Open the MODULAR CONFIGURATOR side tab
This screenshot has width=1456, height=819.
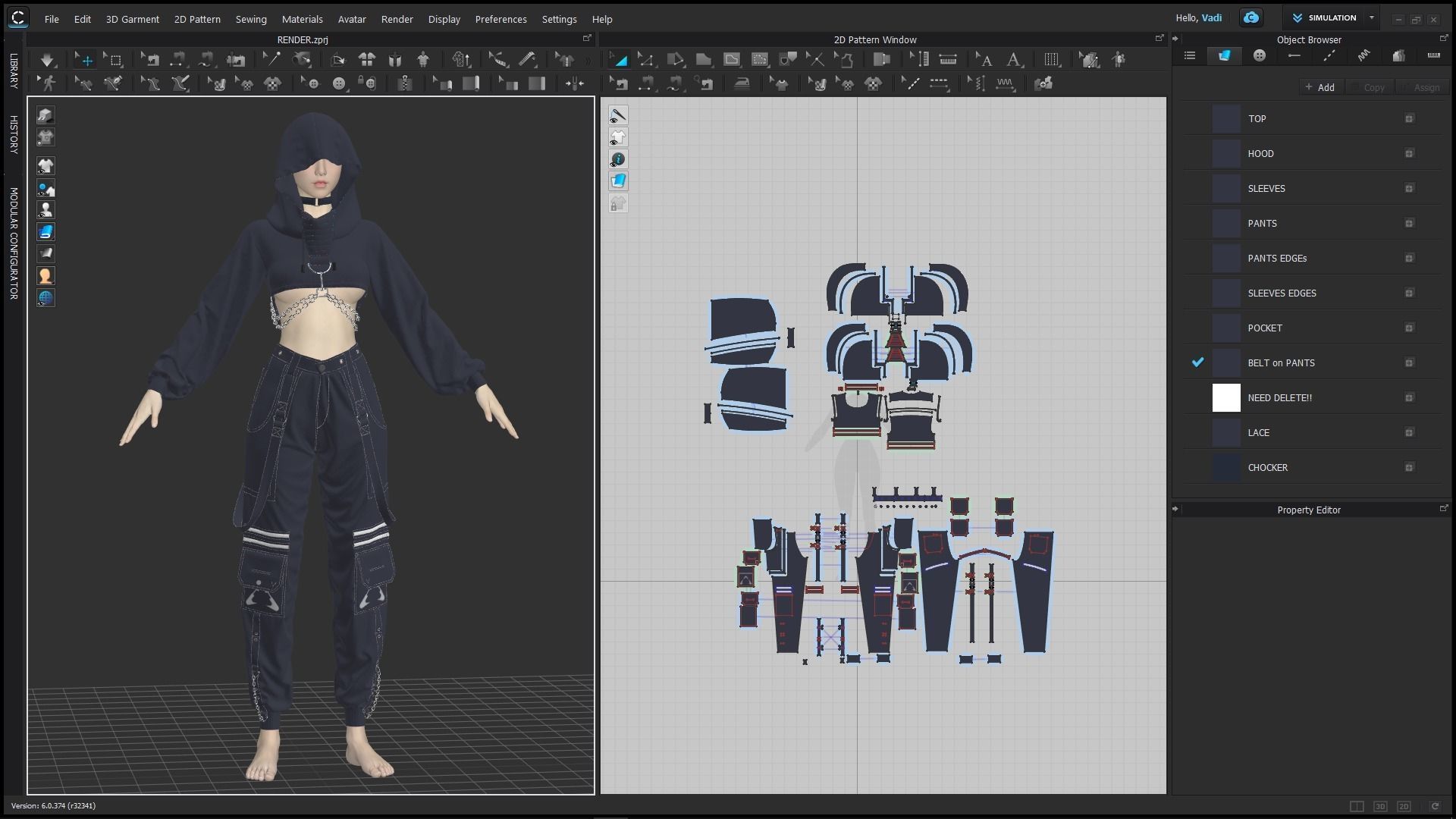click(x=13, y=243)
